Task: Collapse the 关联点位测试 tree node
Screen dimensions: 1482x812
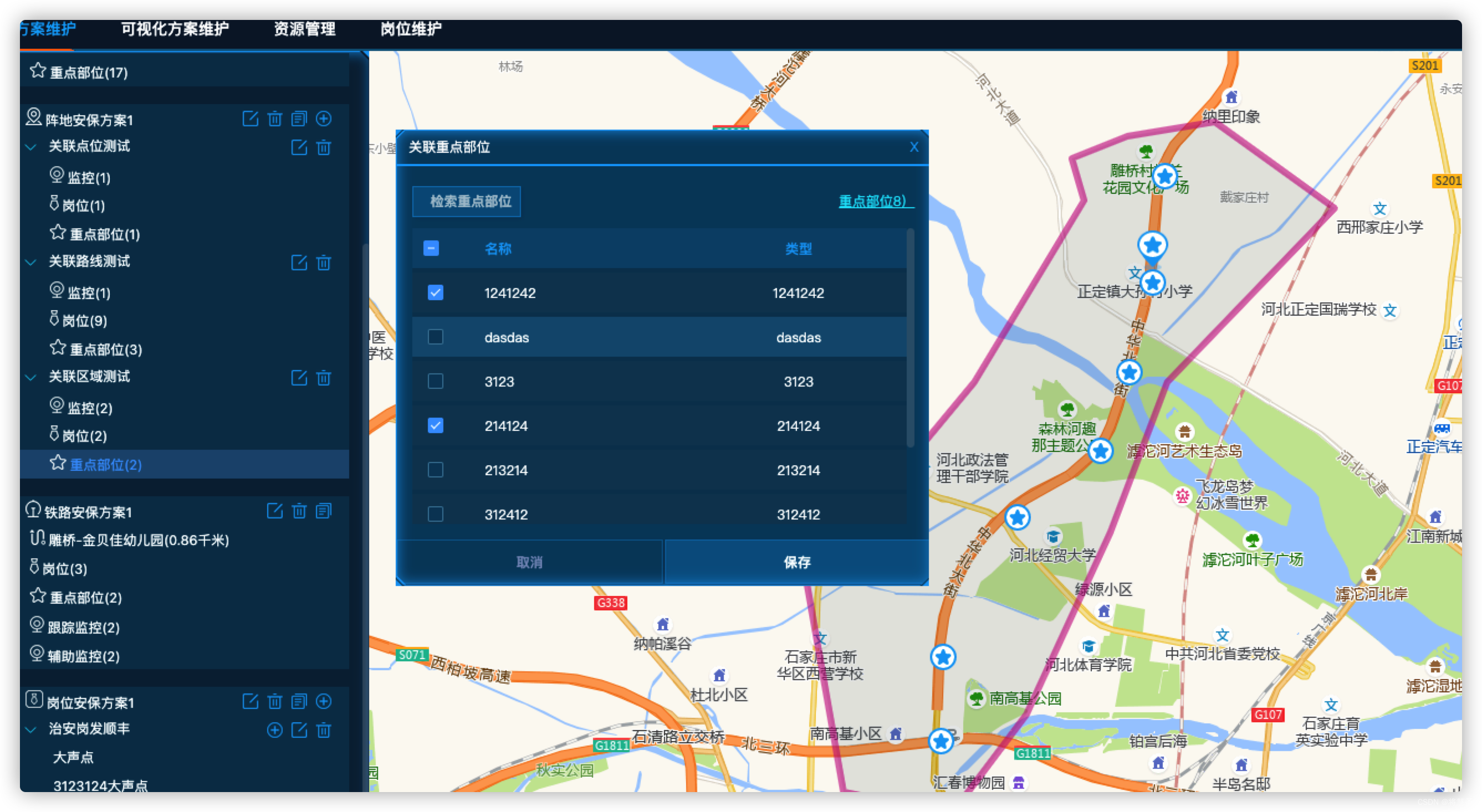Action: (31, 147)
